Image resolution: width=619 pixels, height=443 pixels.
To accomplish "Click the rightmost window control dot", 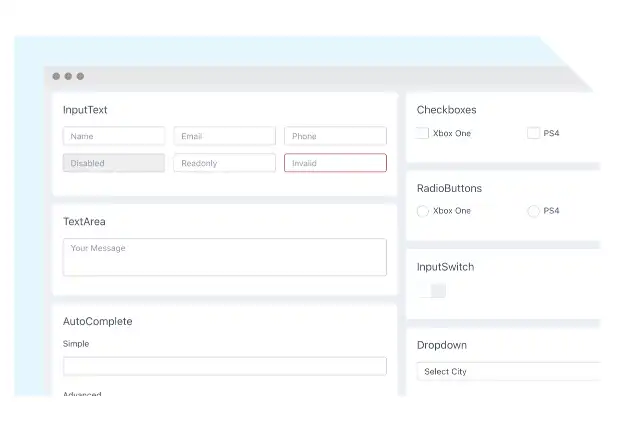I will point(80,76).
